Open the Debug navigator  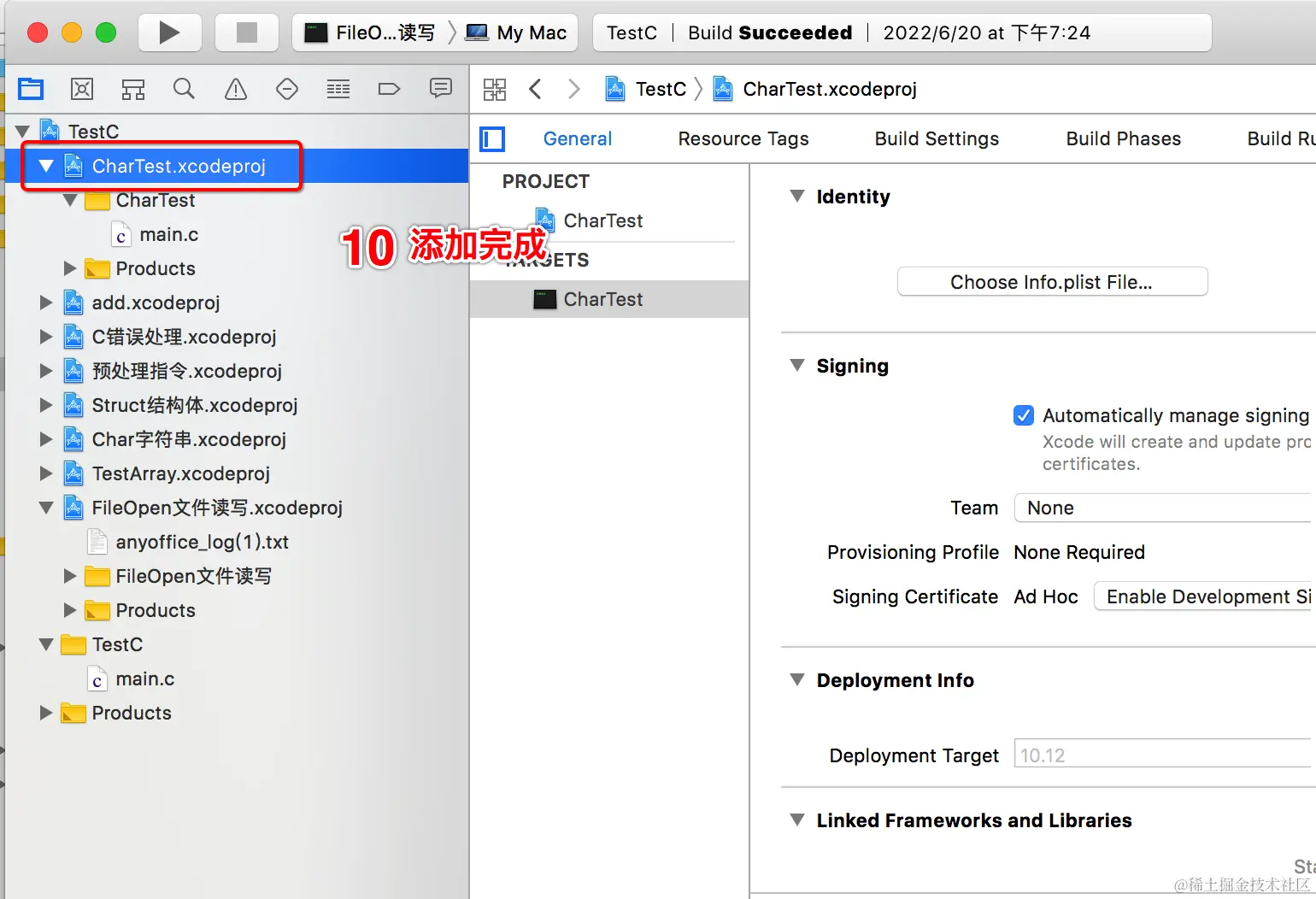click(x=338, y=88)
